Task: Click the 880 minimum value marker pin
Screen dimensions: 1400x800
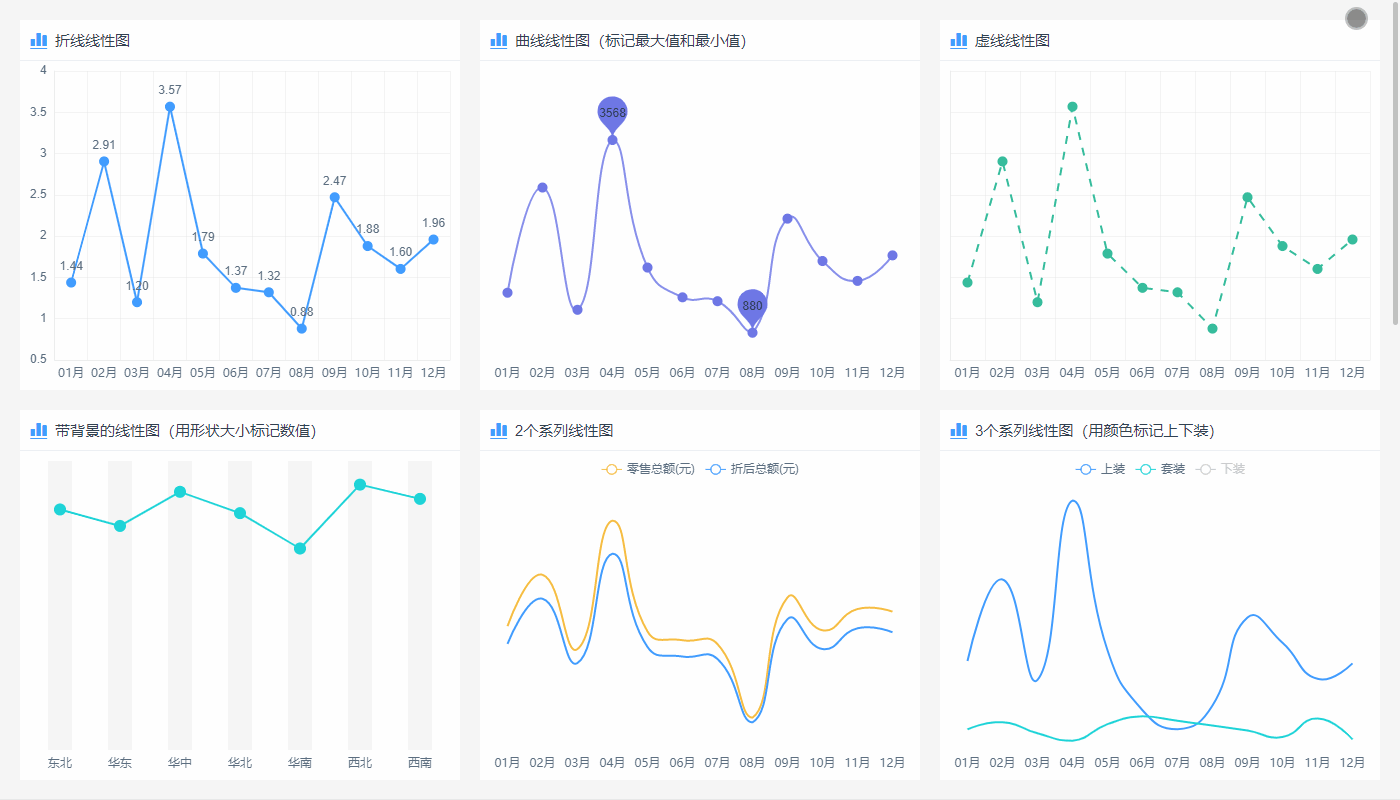Action: point(752,305)
